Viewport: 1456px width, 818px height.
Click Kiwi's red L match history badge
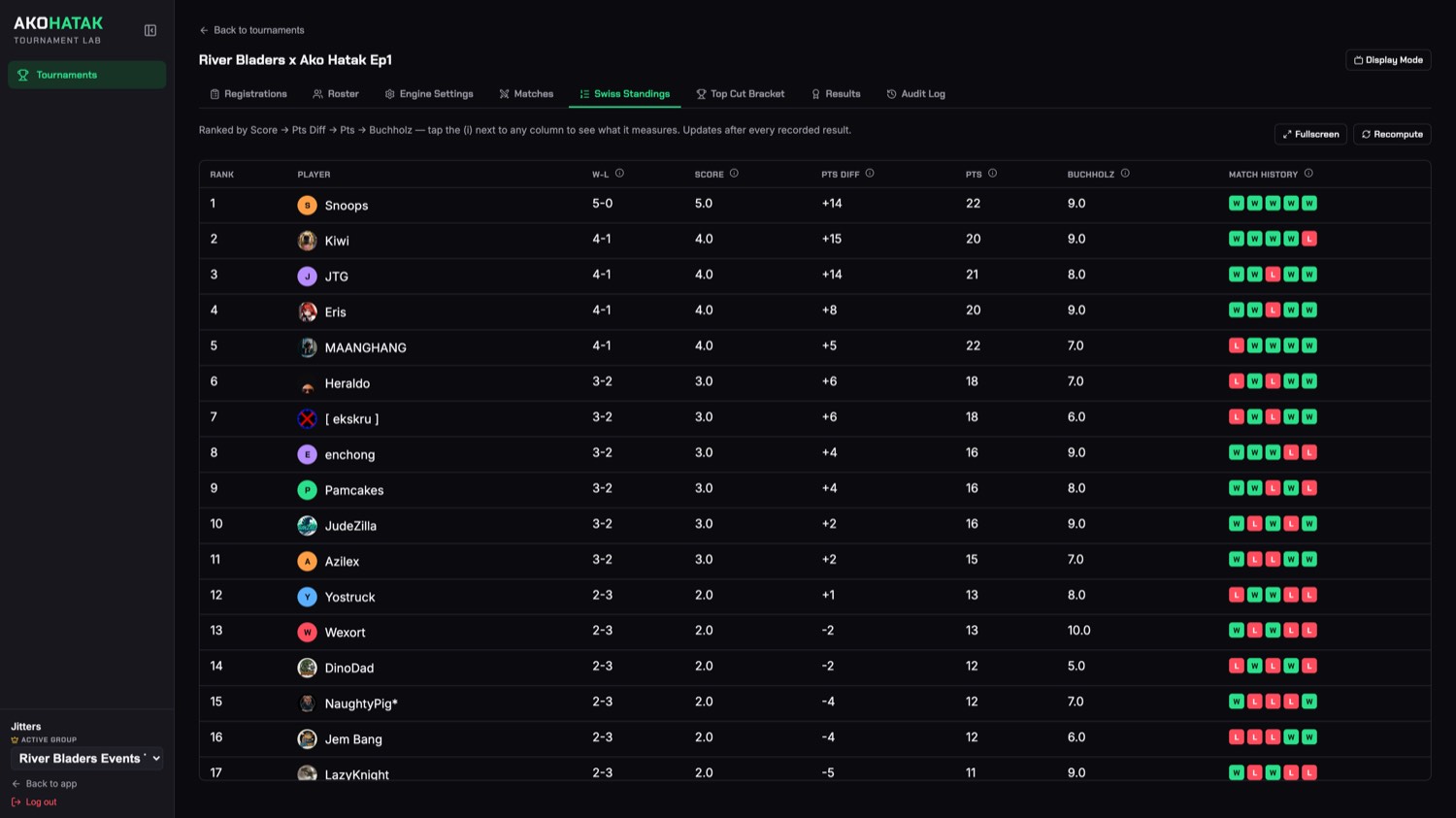1309,239
